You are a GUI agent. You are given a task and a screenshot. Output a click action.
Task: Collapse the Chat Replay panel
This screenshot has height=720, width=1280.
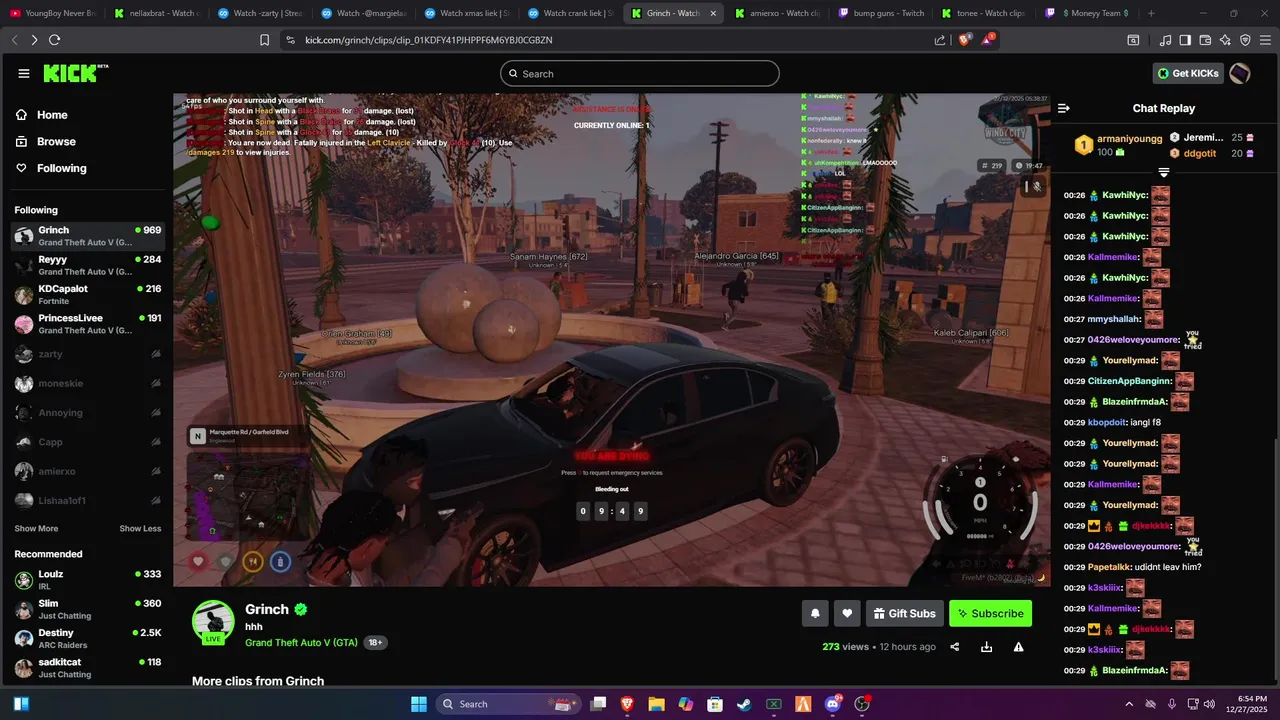[x=1064, y=108]
